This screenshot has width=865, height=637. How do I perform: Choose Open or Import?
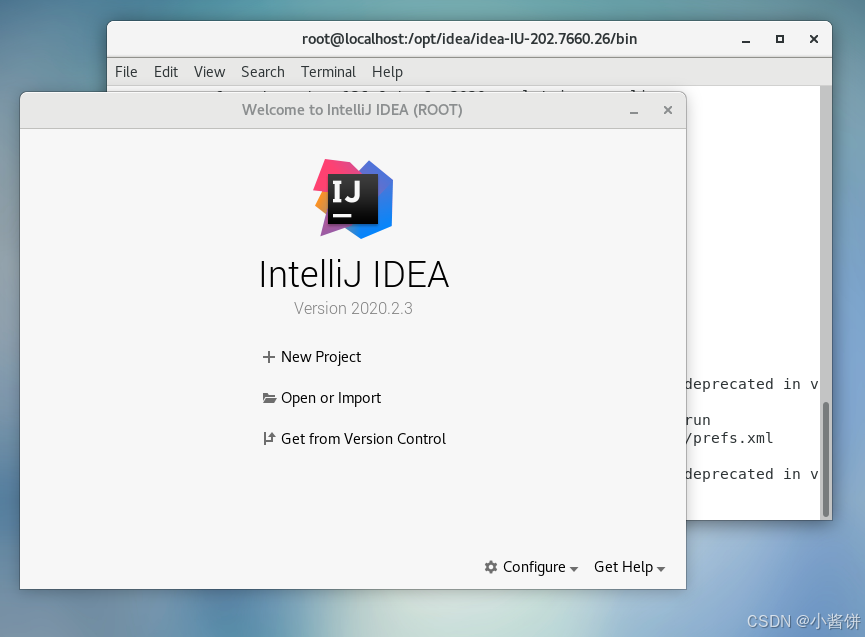tap(322, 398)
